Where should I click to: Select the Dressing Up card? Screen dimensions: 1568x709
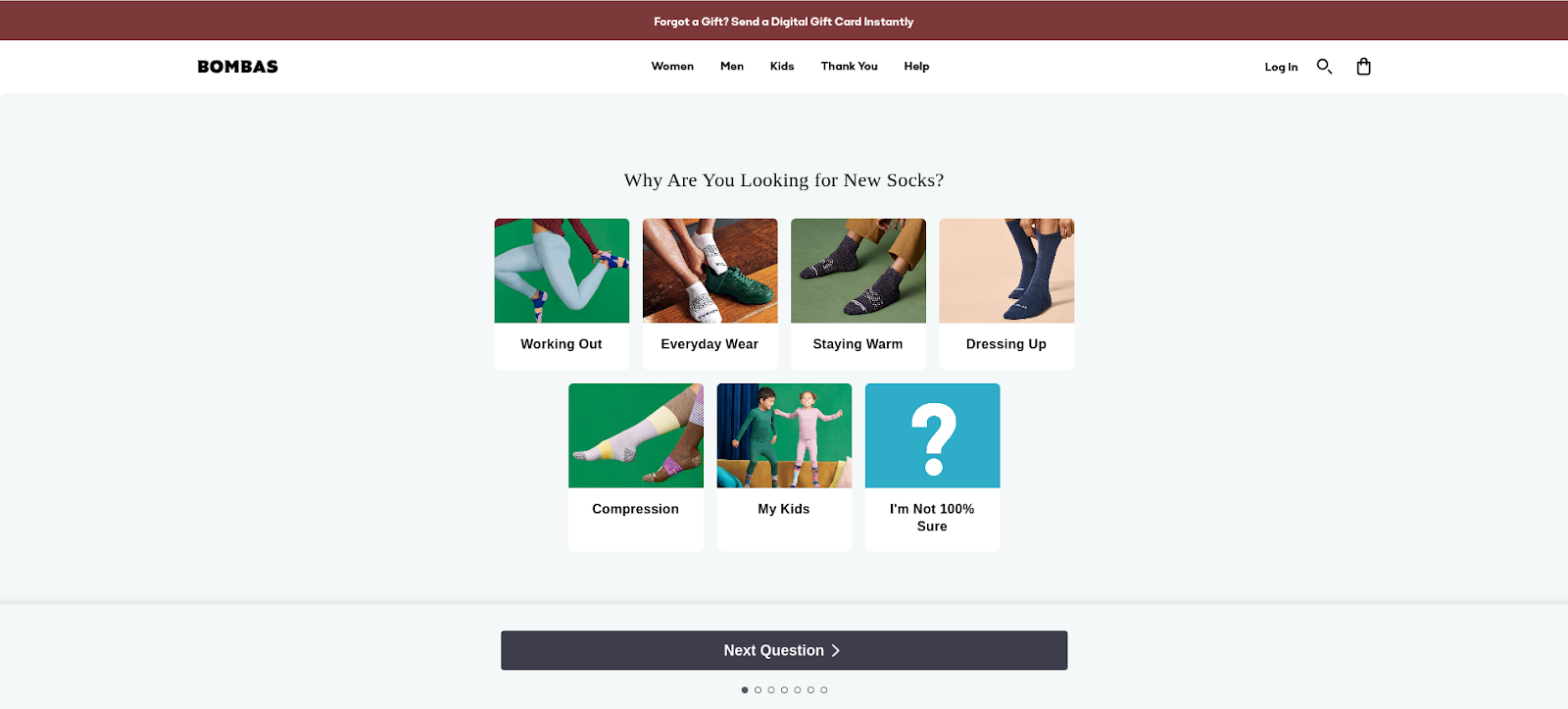point(1006,294)
